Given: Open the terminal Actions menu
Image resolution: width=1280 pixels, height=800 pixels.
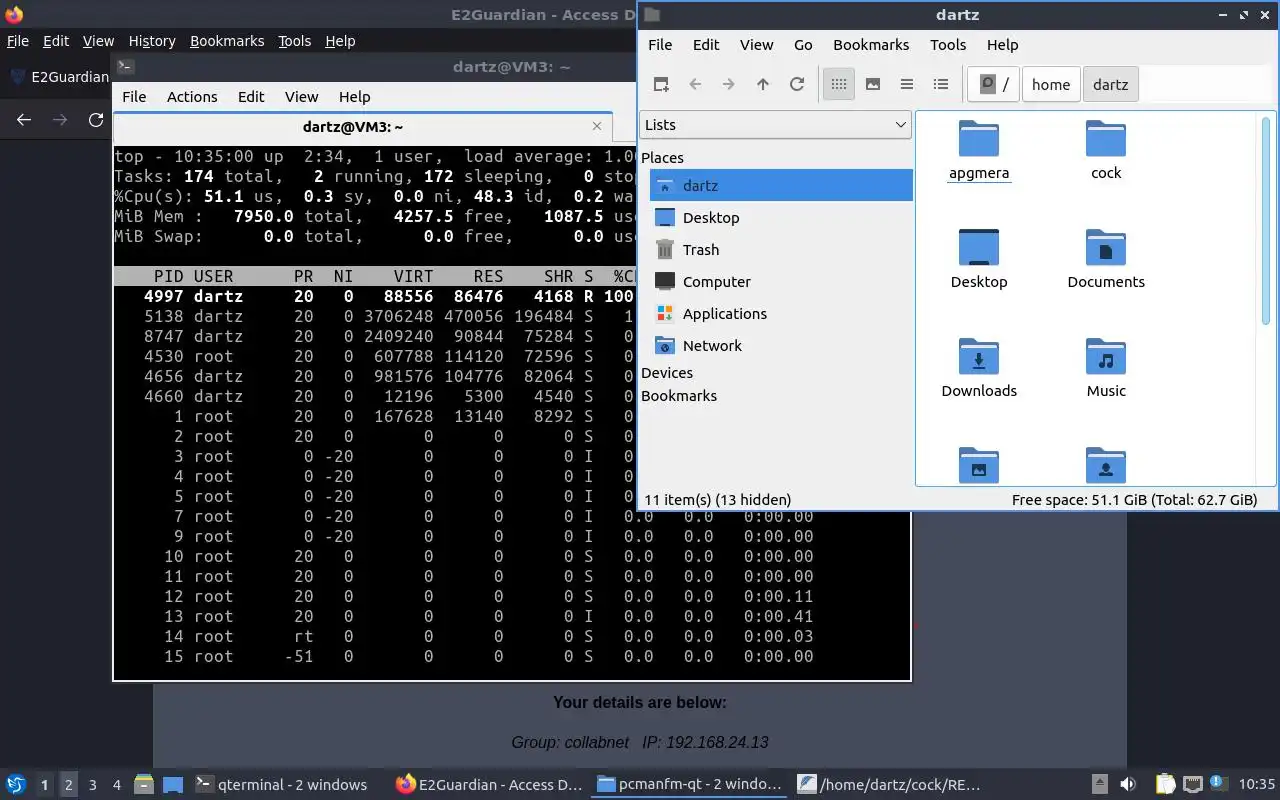Looking at the screenshot, I should click(192, 97).
